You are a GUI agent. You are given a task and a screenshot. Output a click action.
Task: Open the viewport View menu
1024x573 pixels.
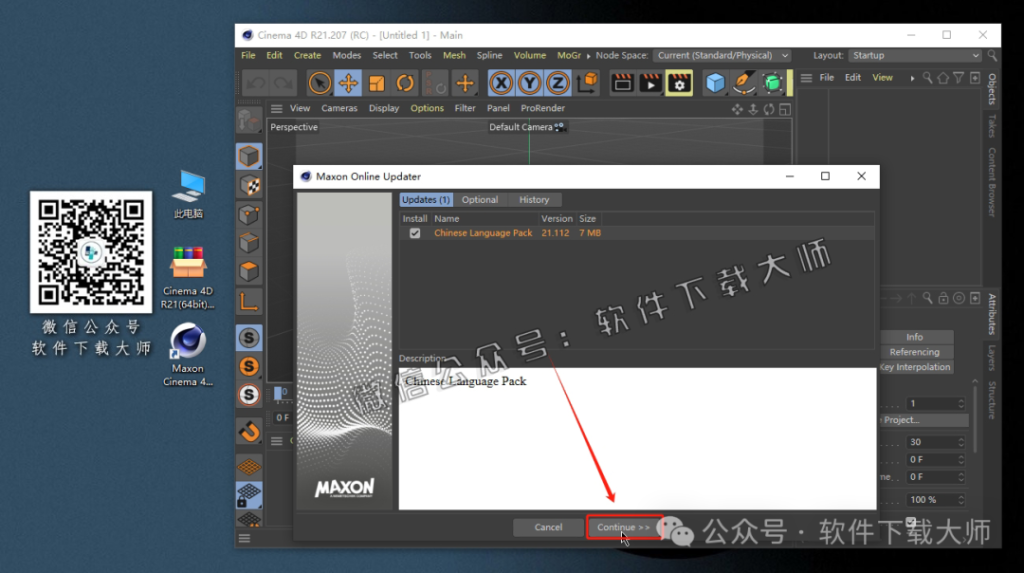click(x=300, y=108)
